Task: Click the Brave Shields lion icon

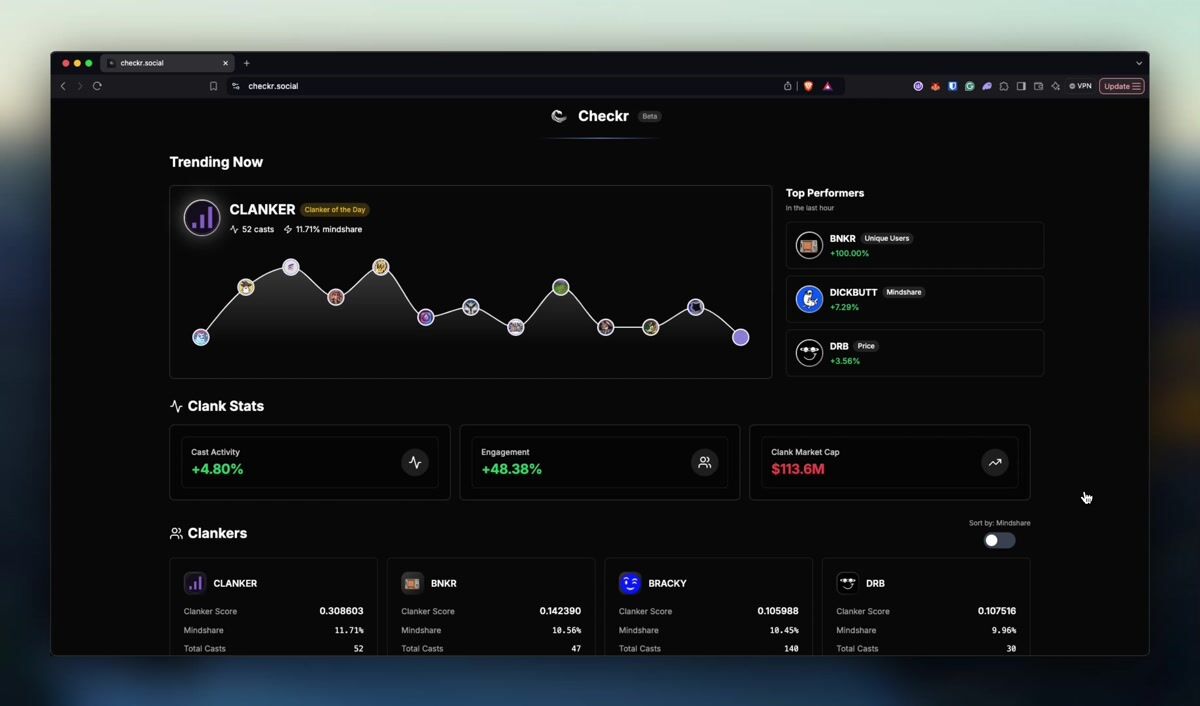Action: coord(808,86)
